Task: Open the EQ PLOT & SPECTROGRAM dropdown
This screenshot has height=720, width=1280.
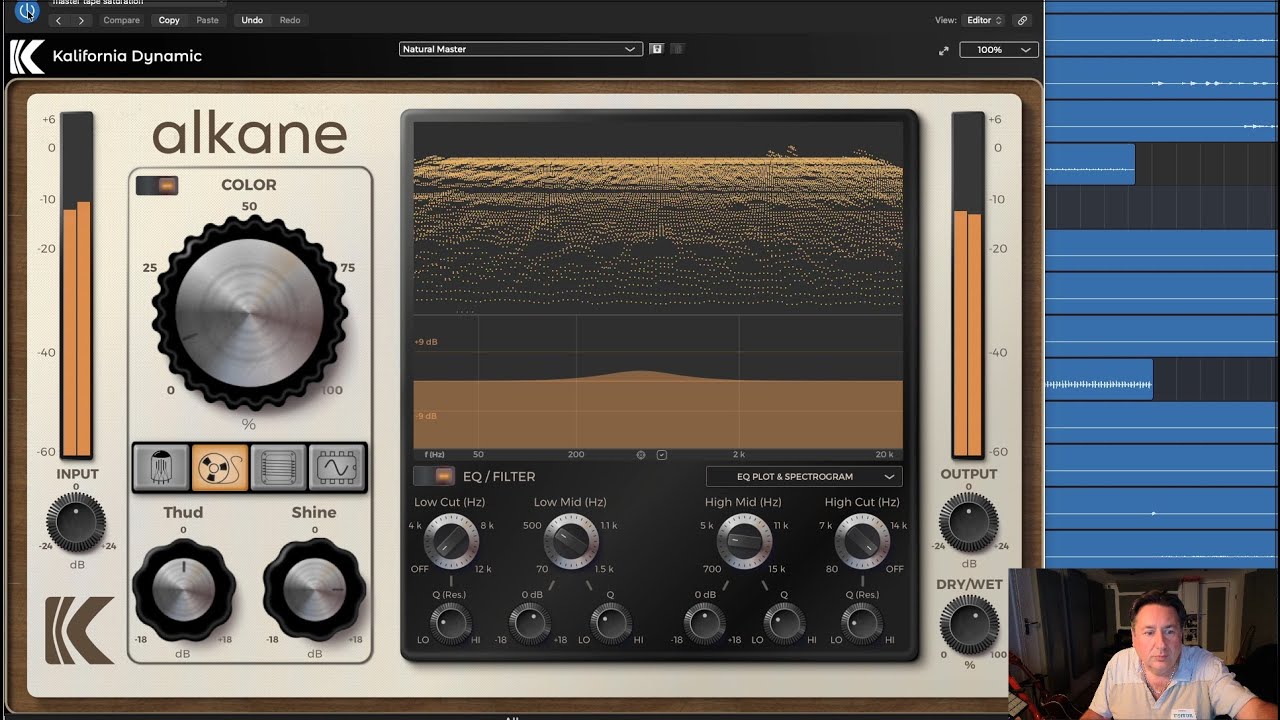Action: click(804, 477)
